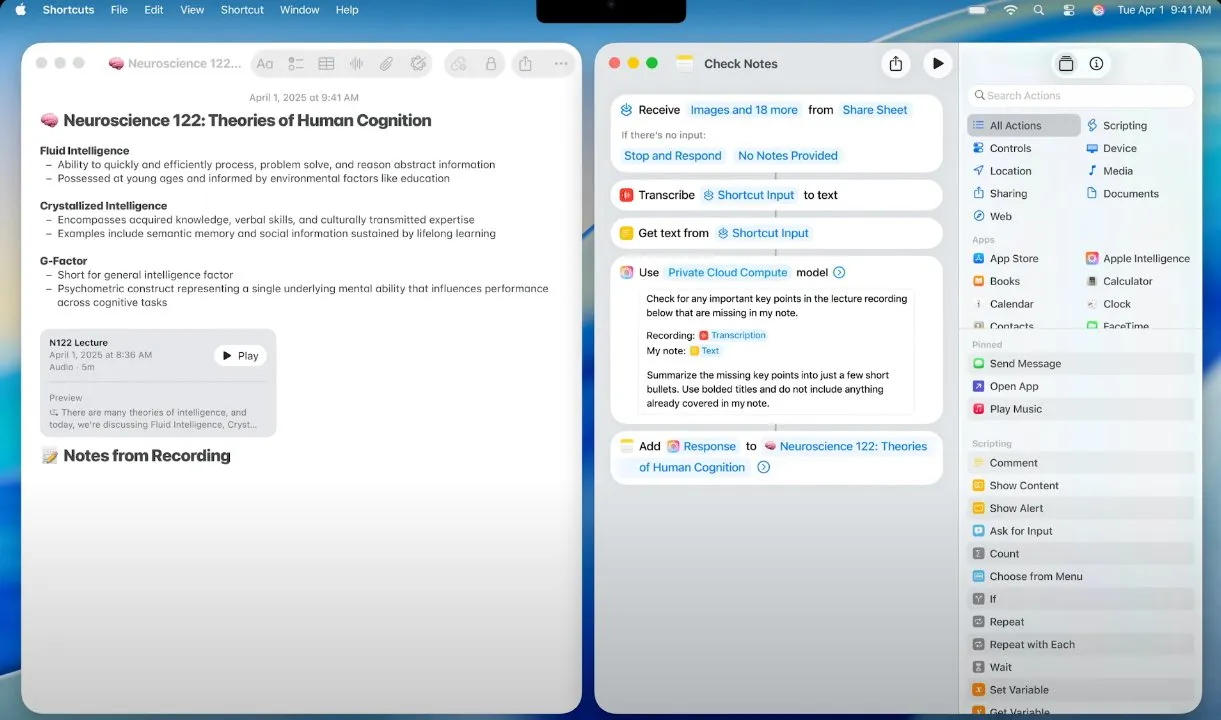Open the Notes text format Aa tool
1221x720 pixels.
coord(265,63)
